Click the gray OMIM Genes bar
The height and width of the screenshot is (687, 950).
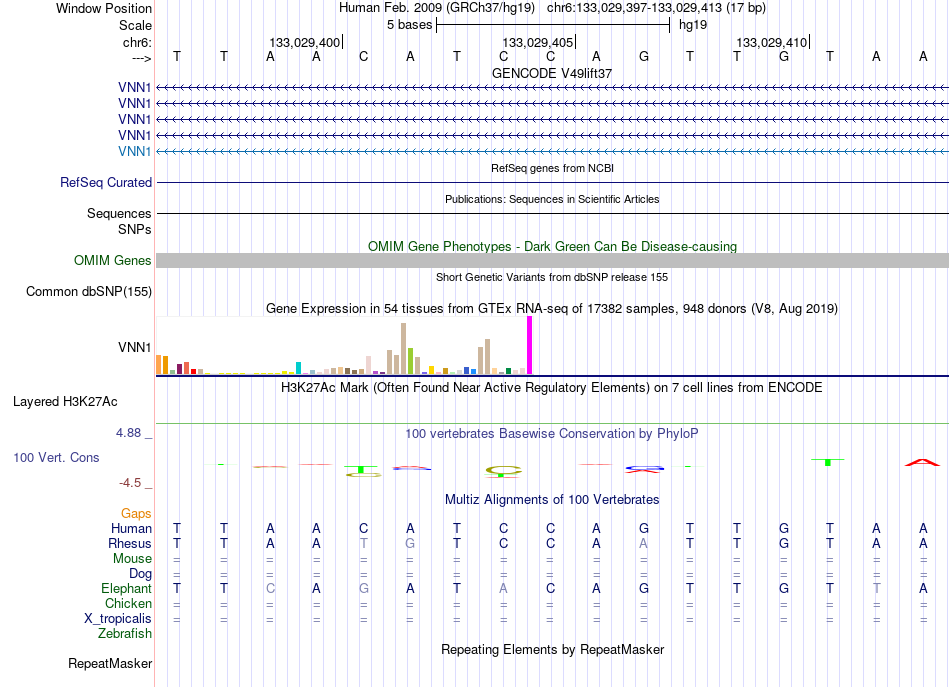(x=552, y=261)
